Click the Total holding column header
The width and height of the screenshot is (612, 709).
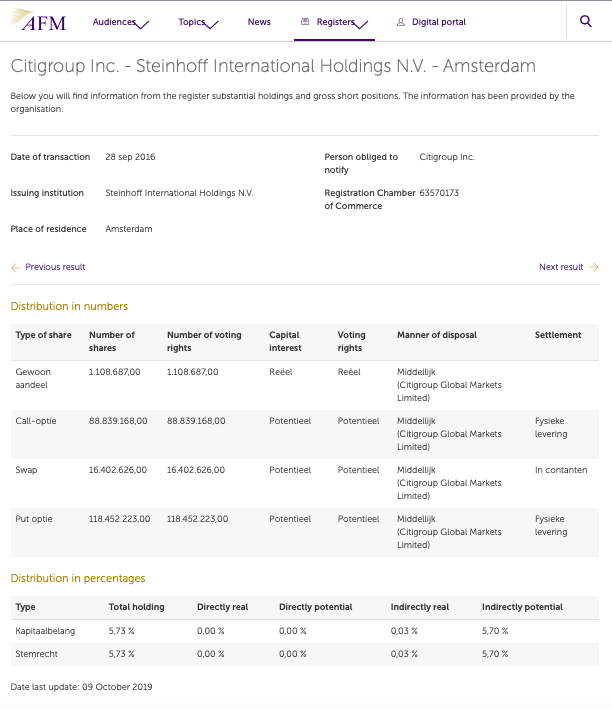click(136, 607)
